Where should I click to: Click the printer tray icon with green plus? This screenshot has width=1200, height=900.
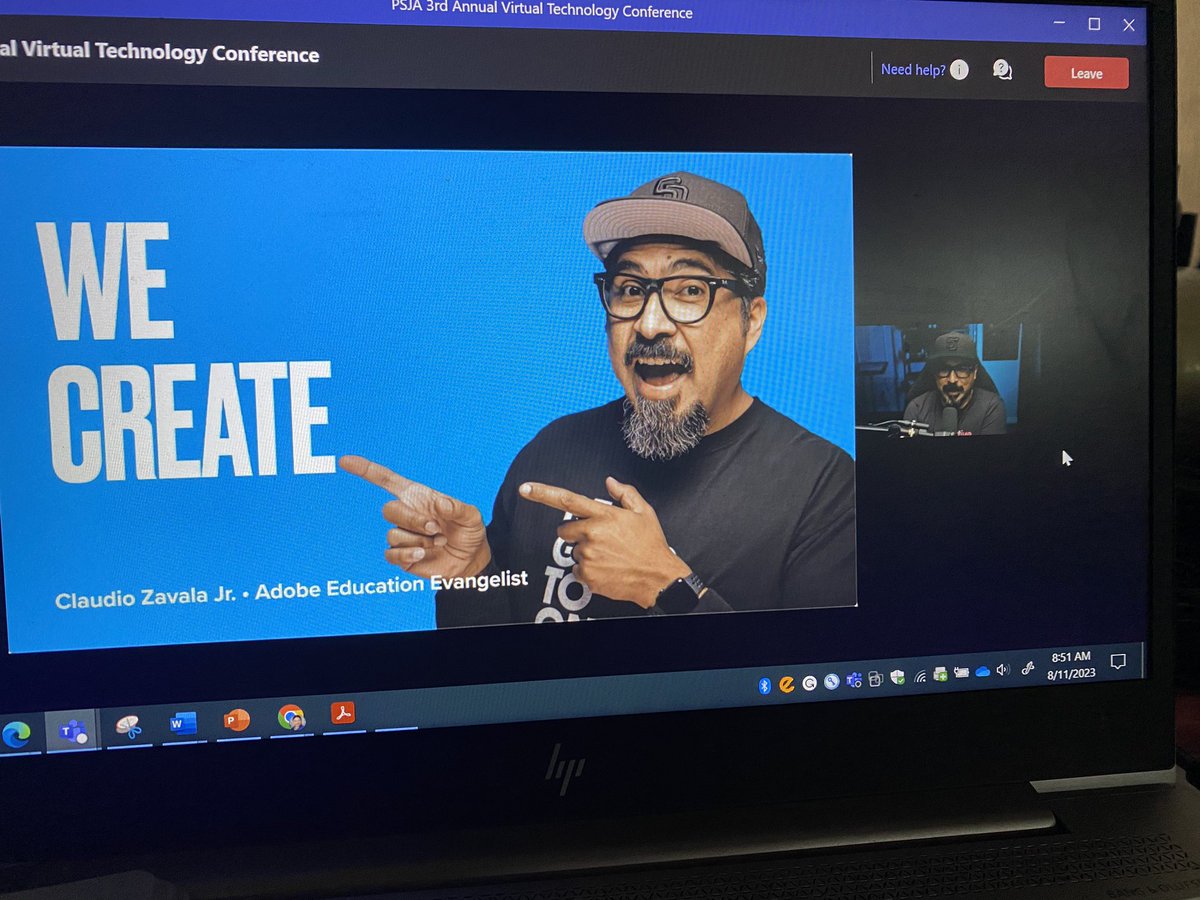point(940,674)
